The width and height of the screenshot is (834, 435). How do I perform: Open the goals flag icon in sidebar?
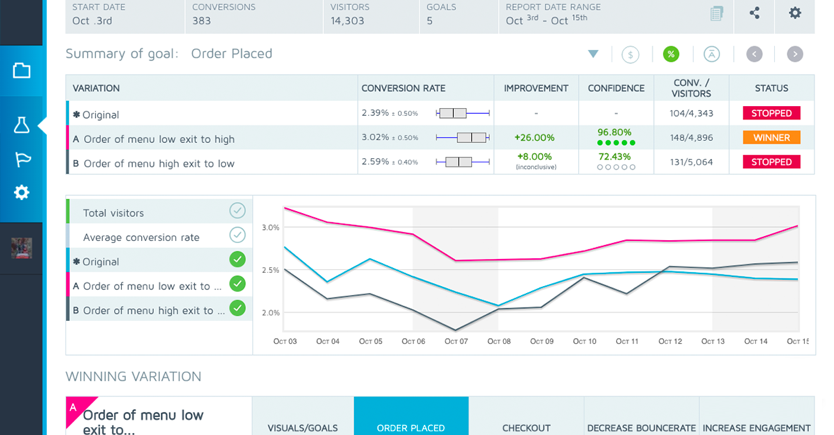pos(21,159)
